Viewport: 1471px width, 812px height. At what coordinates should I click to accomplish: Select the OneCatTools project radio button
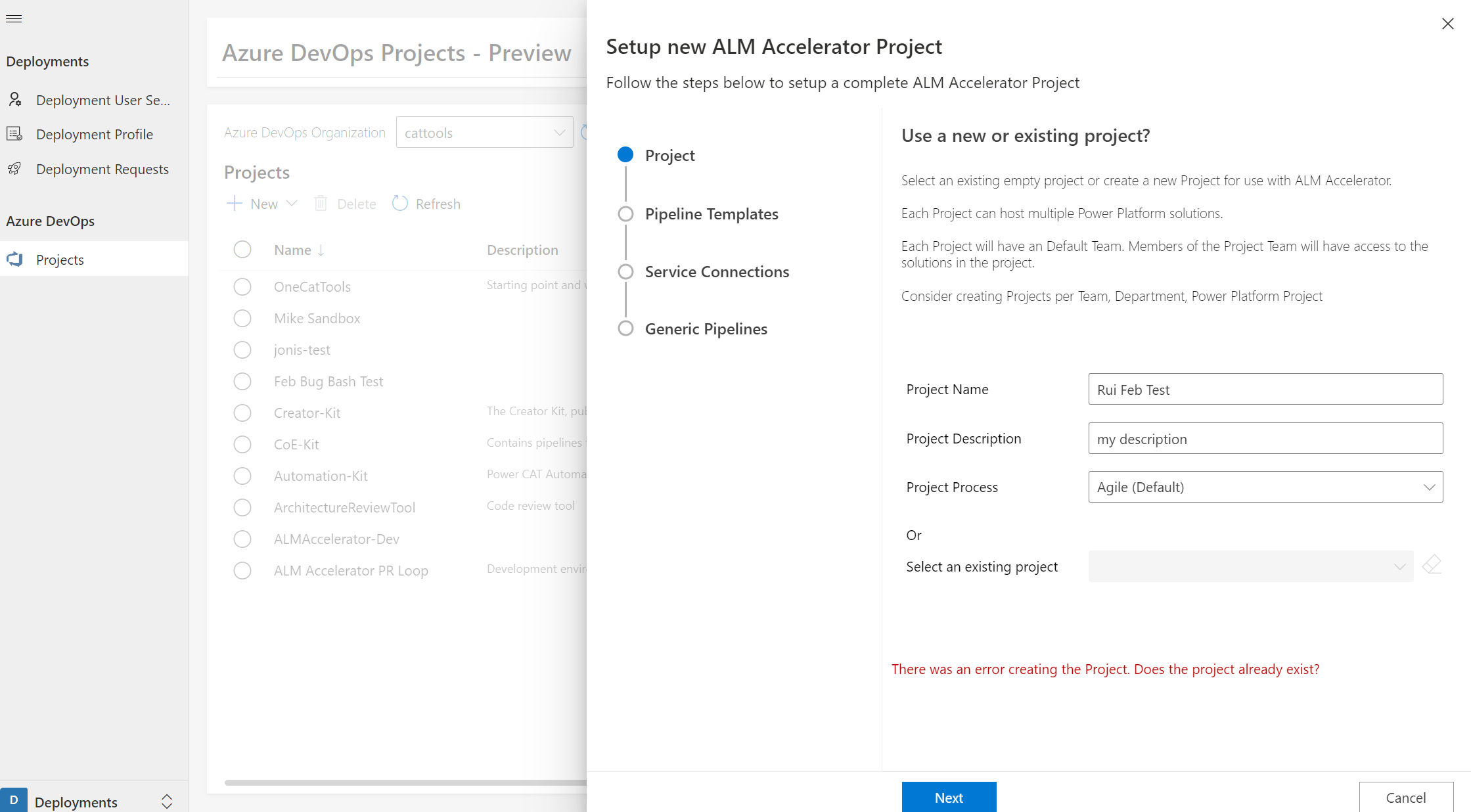point(242,286)
